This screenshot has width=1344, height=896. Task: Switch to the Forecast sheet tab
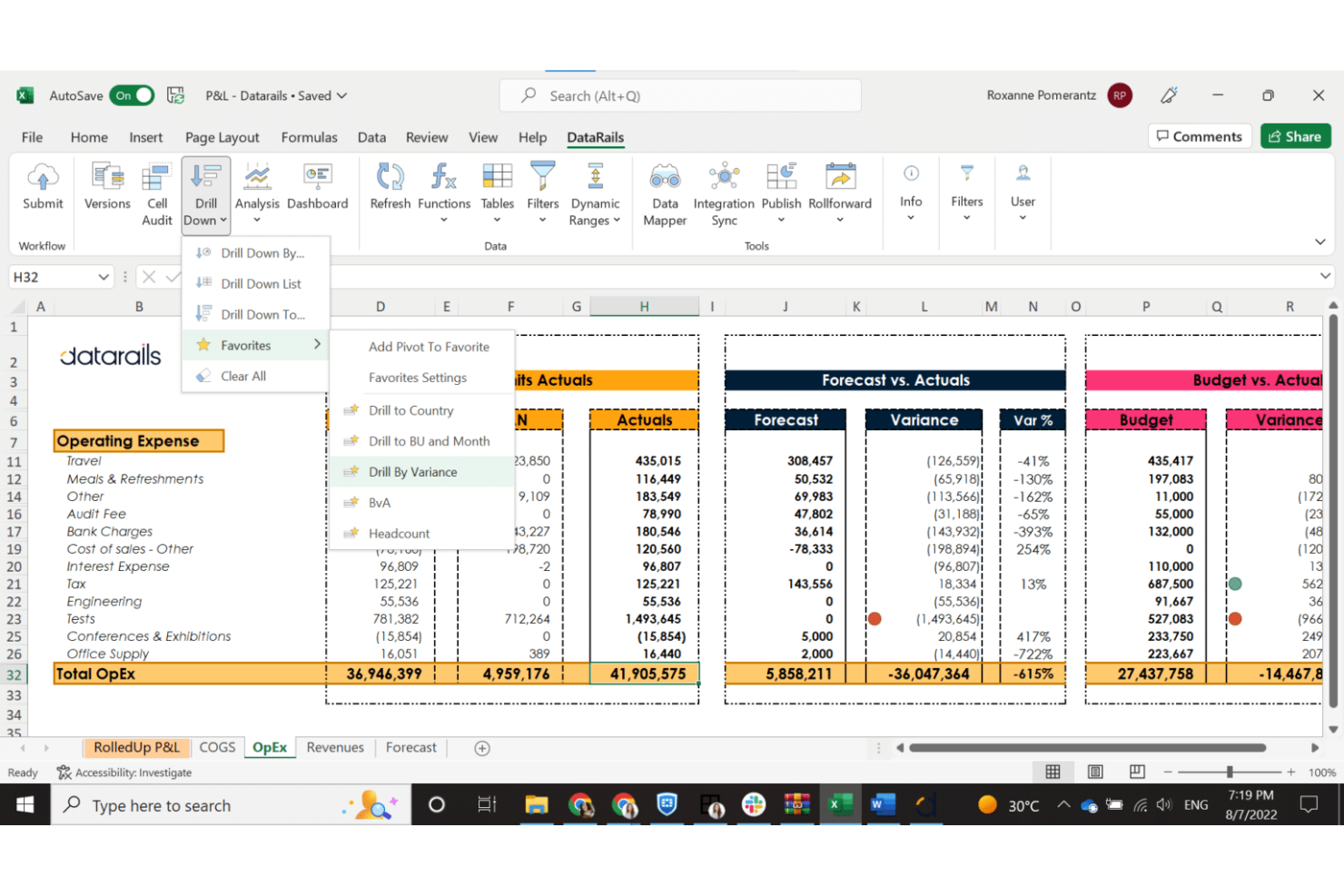[x=410, y=747]
